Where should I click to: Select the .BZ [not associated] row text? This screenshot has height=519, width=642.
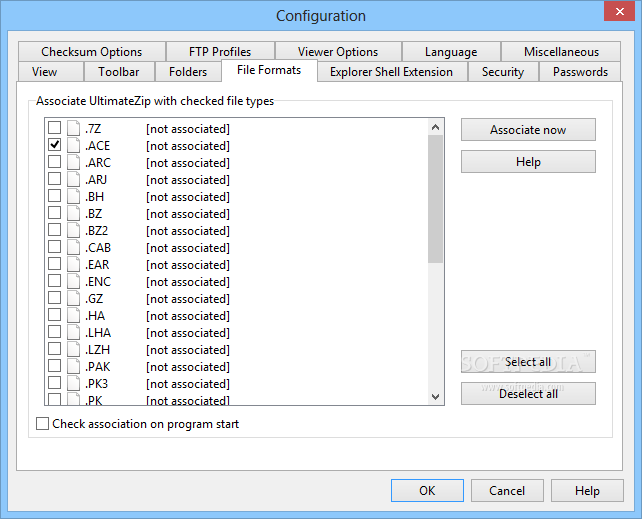[x=158, y=214]
